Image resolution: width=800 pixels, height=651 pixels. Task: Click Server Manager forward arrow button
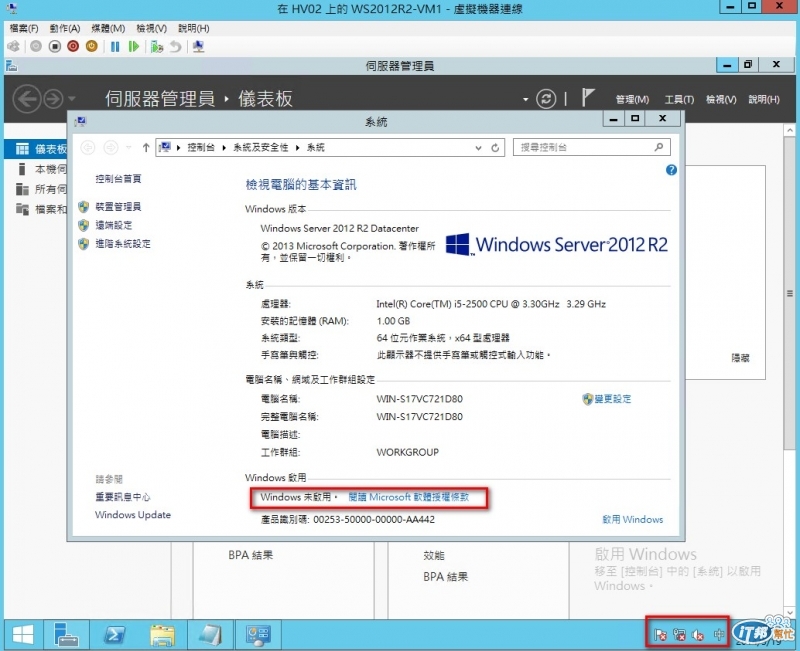(54, 99)
